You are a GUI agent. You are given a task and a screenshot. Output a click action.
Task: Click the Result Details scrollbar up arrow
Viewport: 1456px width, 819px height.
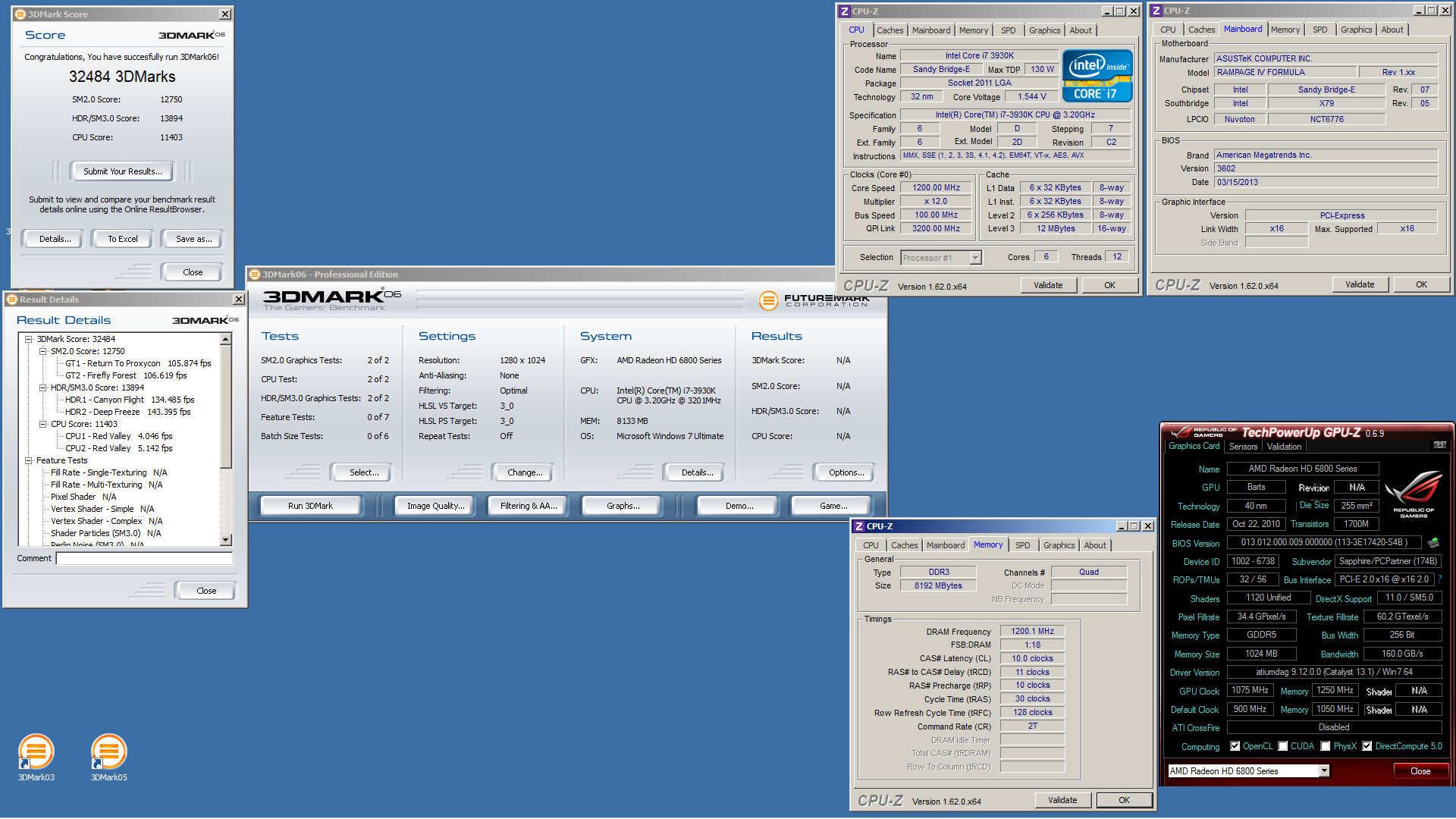[225, 339]
